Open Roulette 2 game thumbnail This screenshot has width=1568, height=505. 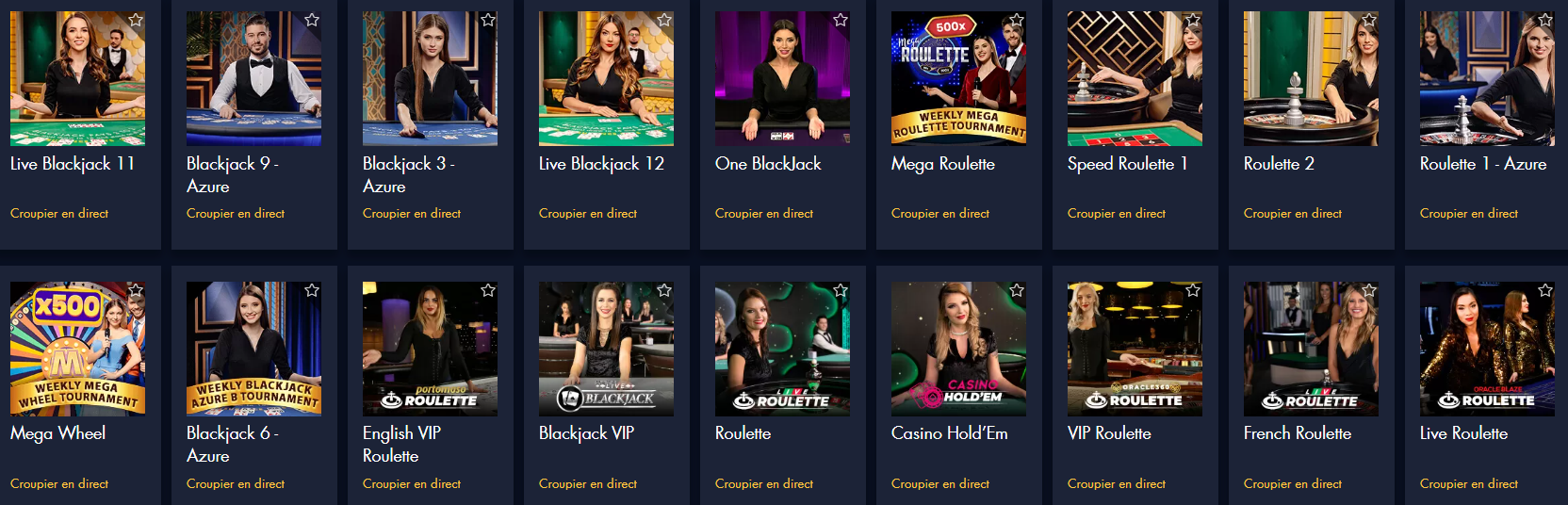(x=1311, y=79)
